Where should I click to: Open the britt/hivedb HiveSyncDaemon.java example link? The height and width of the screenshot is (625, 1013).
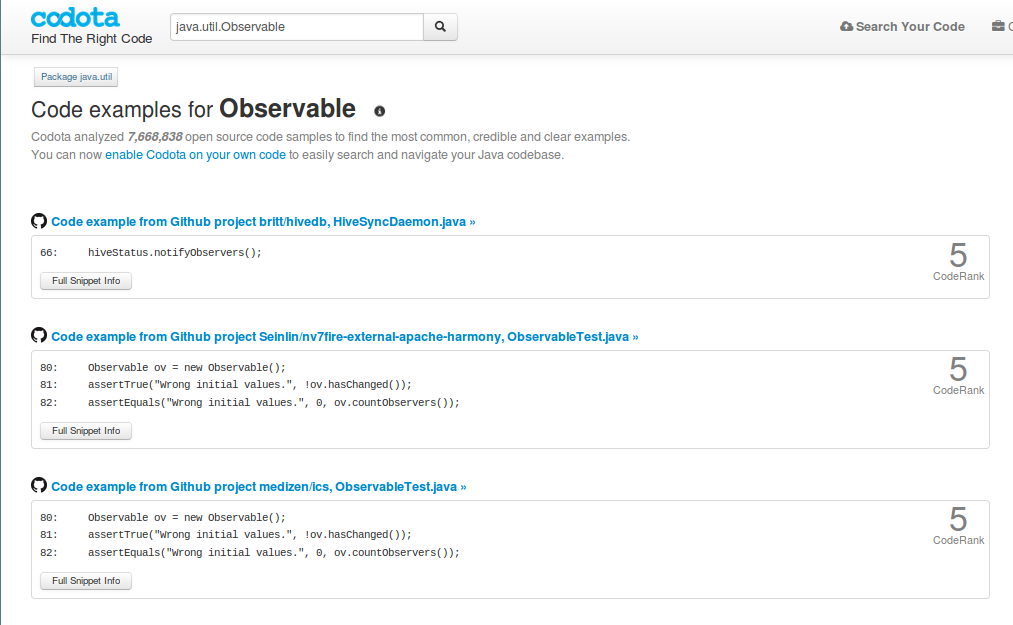click(x=263, y=222)
